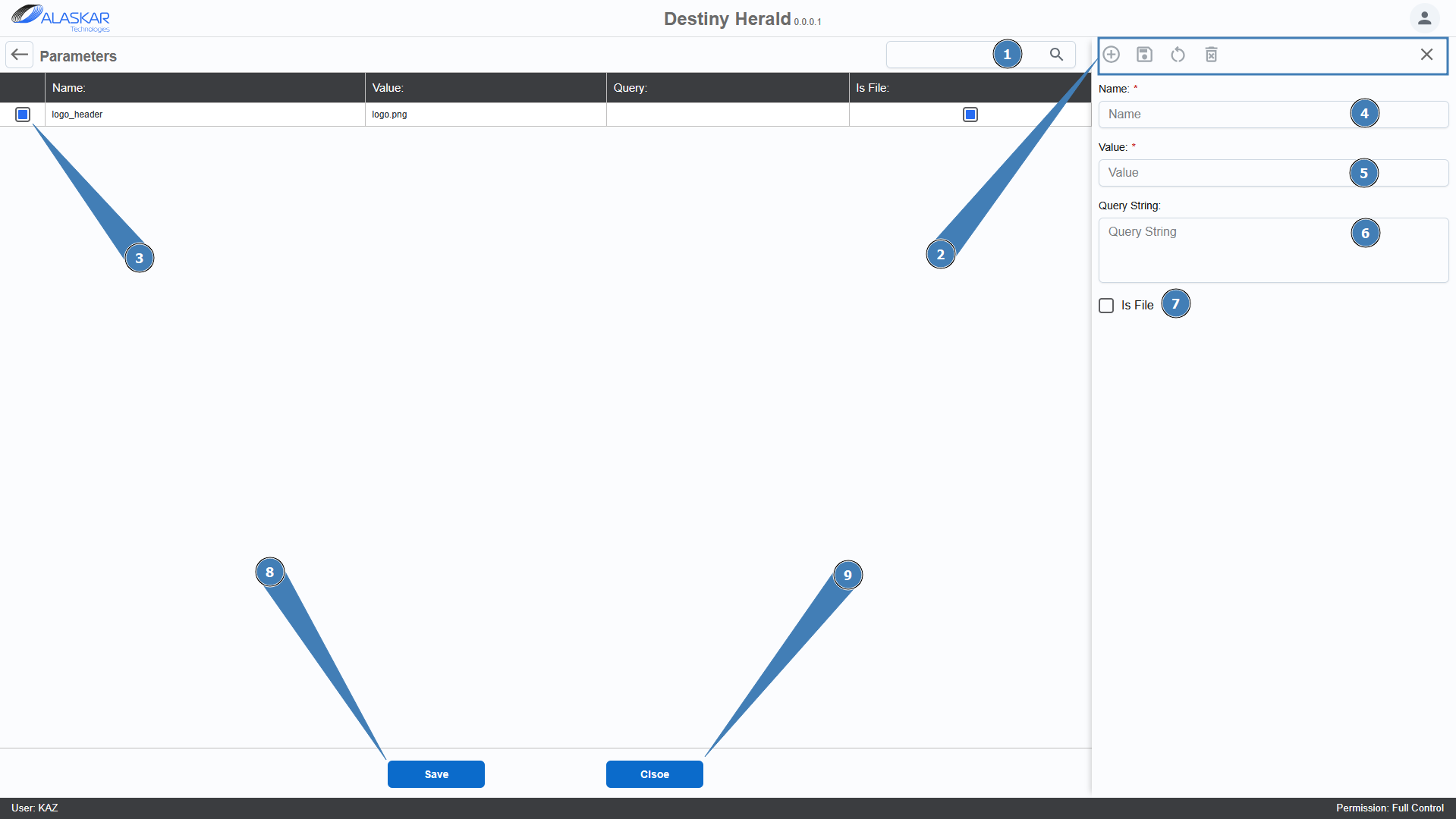Image resolution: width=1456 pixels, height=819 pixels.
Task: Enable the Is File checkbox in form
Action: [1106, 306]
